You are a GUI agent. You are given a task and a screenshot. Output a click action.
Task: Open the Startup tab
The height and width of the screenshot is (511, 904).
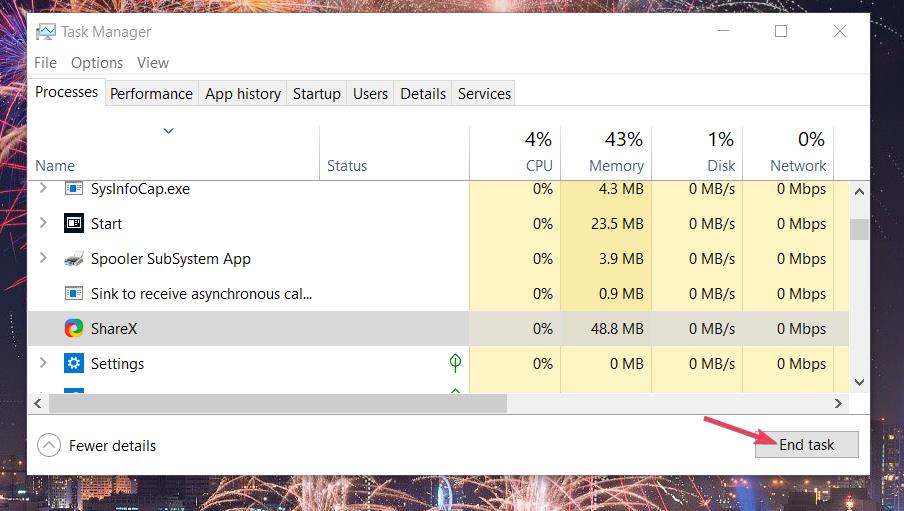pos(317,93)
